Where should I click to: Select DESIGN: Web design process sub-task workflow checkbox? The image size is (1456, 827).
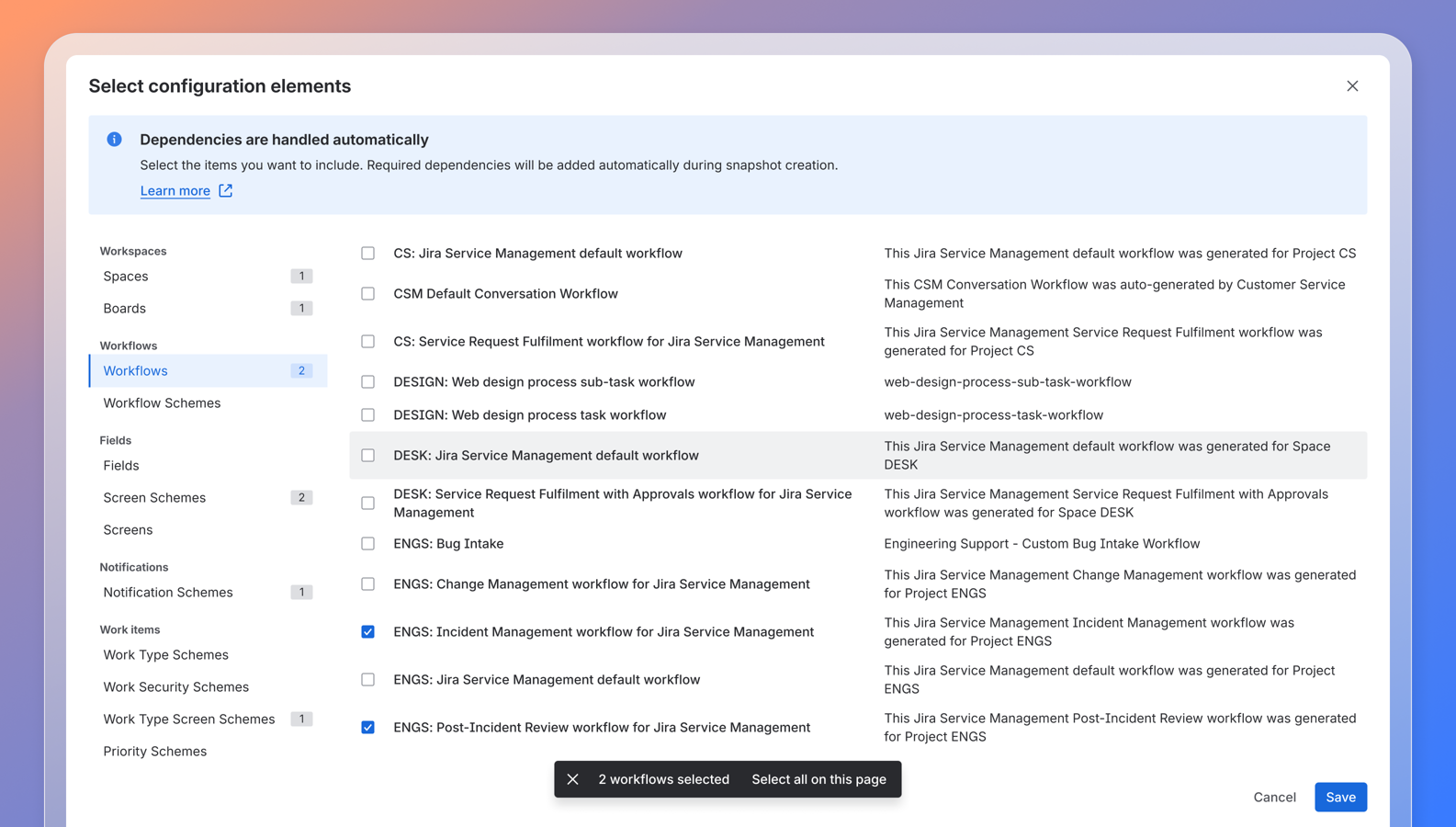pyautogui.click(x=367, y=382)
